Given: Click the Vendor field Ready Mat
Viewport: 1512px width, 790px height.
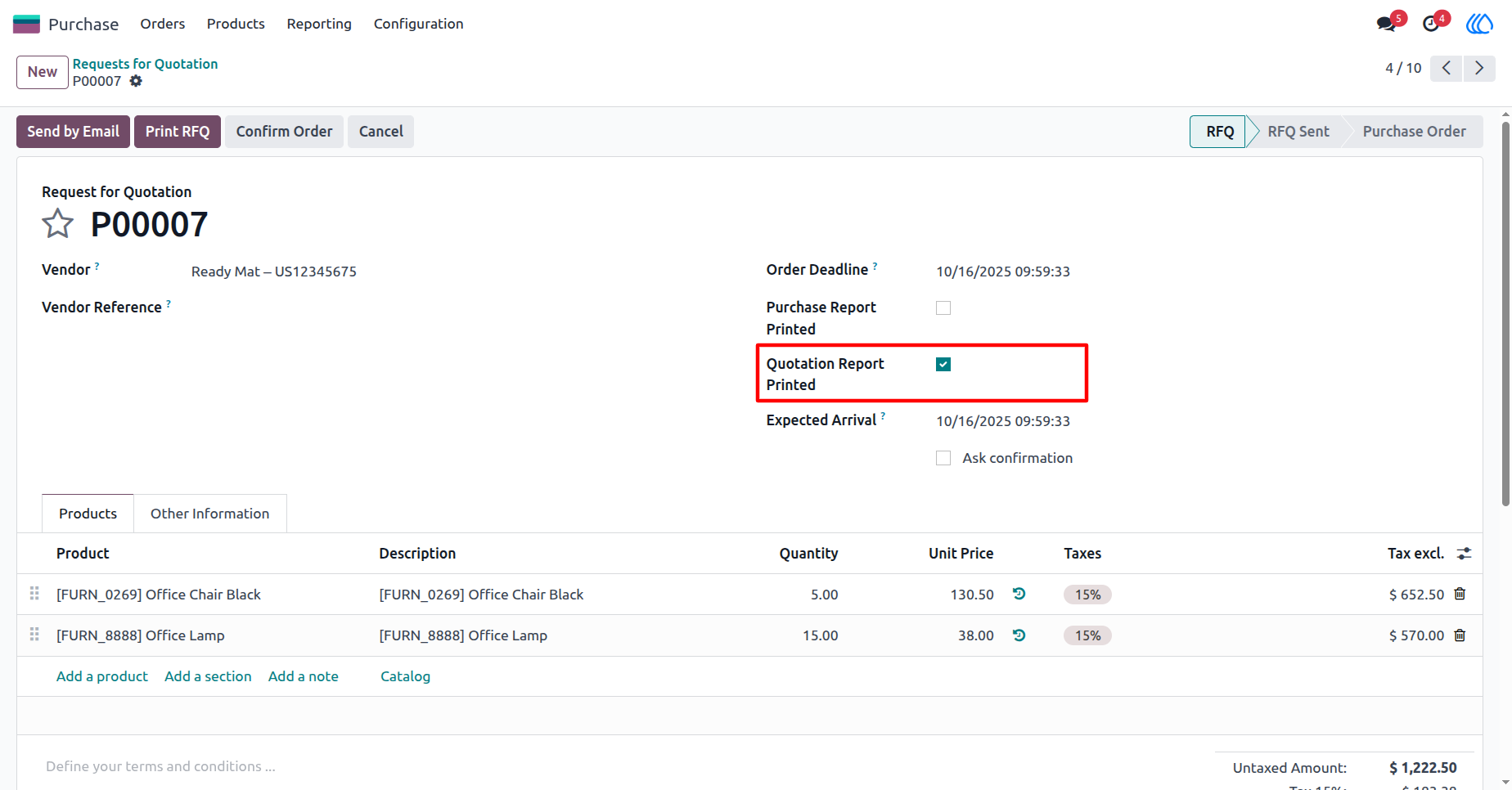Looking at the screenshot, I should click(274, 272).
